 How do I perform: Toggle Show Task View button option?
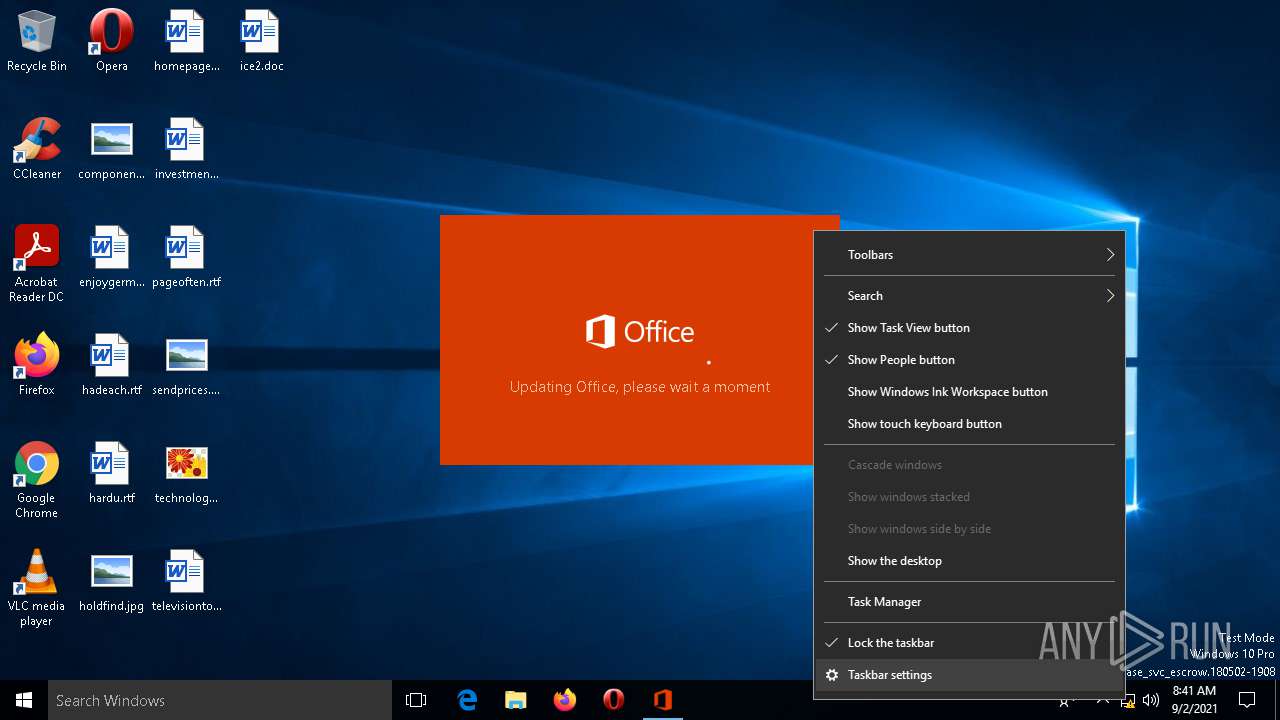[x=969, y=328]
